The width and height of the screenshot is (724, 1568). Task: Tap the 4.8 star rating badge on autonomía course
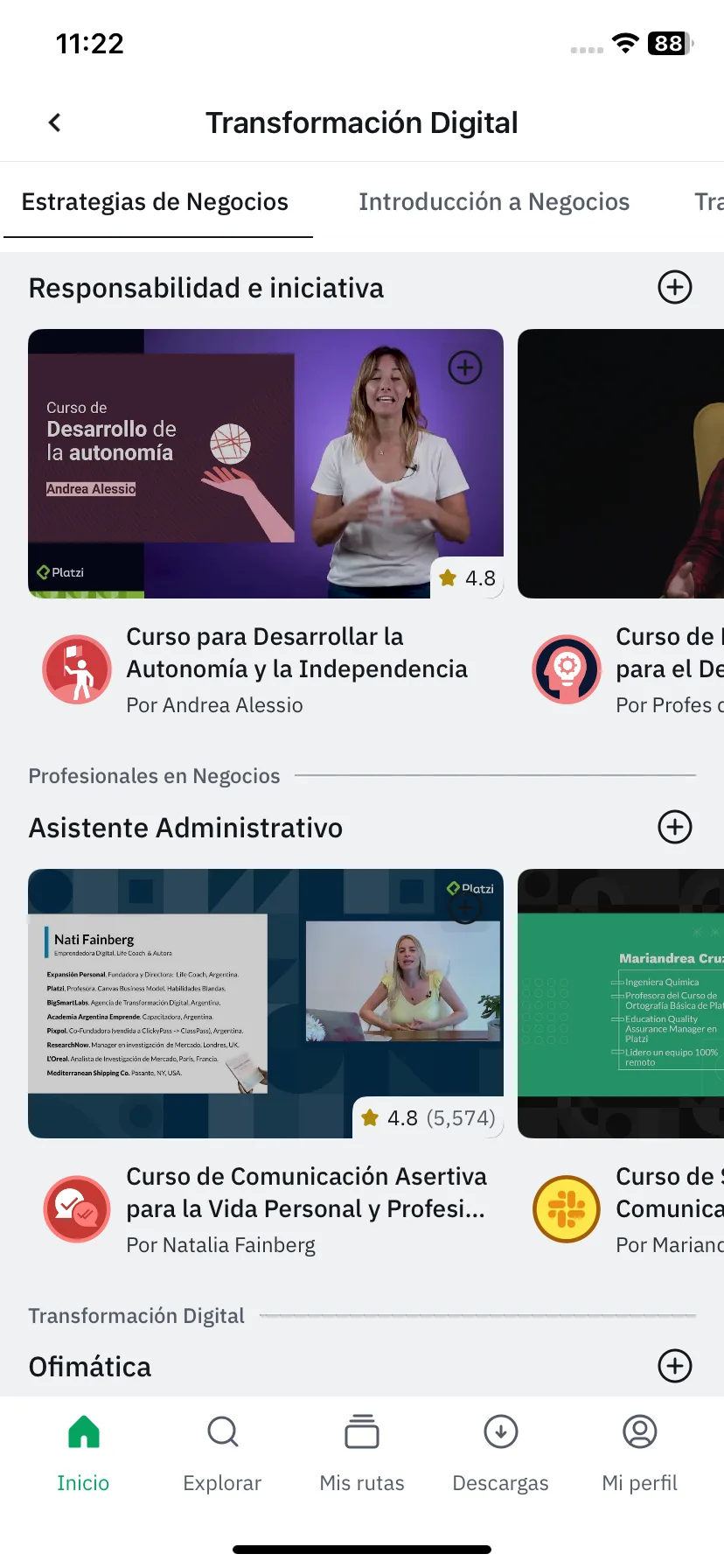coord(468,577)
